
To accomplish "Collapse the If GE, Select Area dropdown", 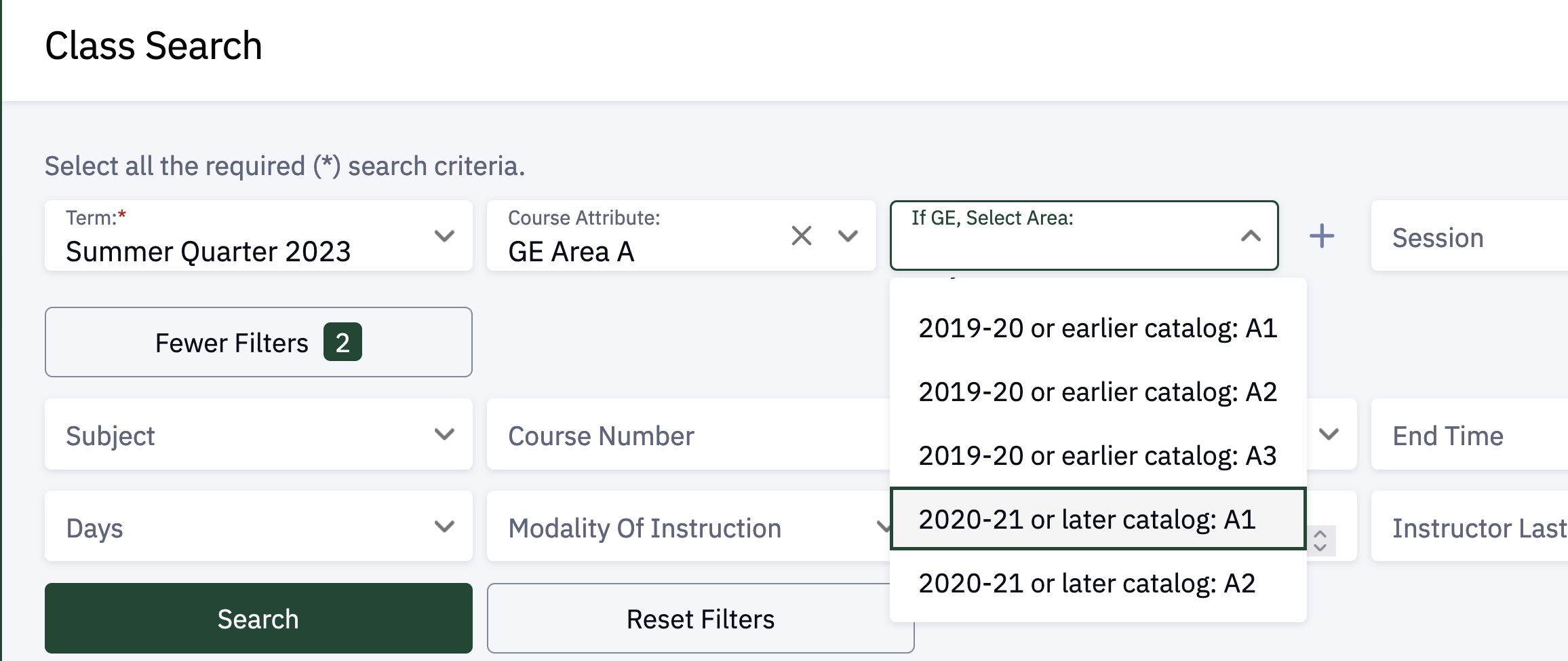I will click(1250, 236).
